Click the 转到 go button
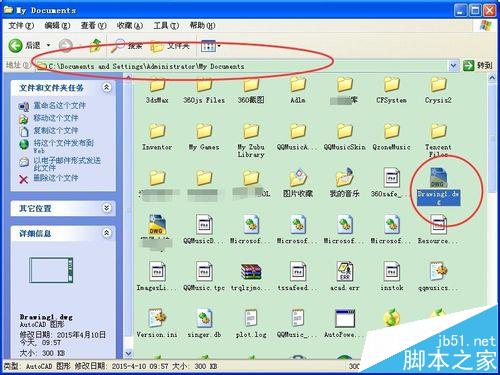The height and width of the screenshot is (375, 500). (x=478, y=65)
